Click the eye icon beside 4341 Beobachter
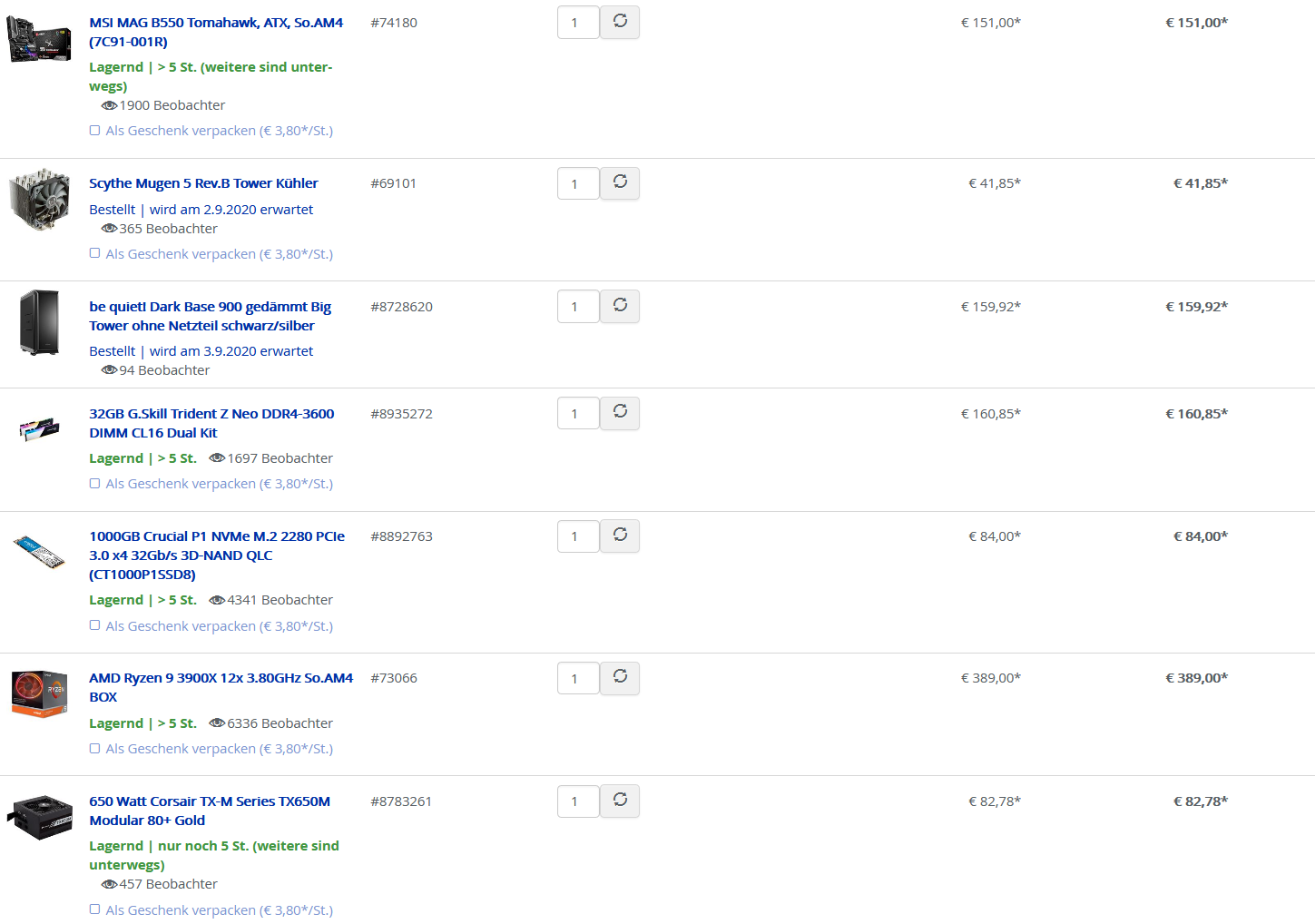Screen dimensions: 1315x924 tap(217, 600)
